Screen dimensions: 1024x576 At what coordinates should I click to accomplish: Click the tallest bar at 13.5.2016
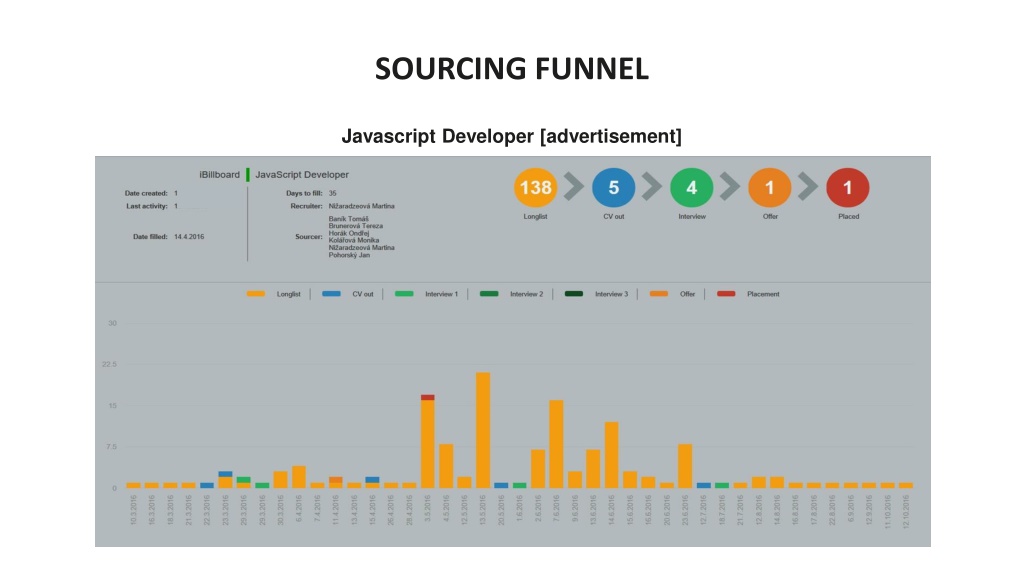[x=483, y=430]
